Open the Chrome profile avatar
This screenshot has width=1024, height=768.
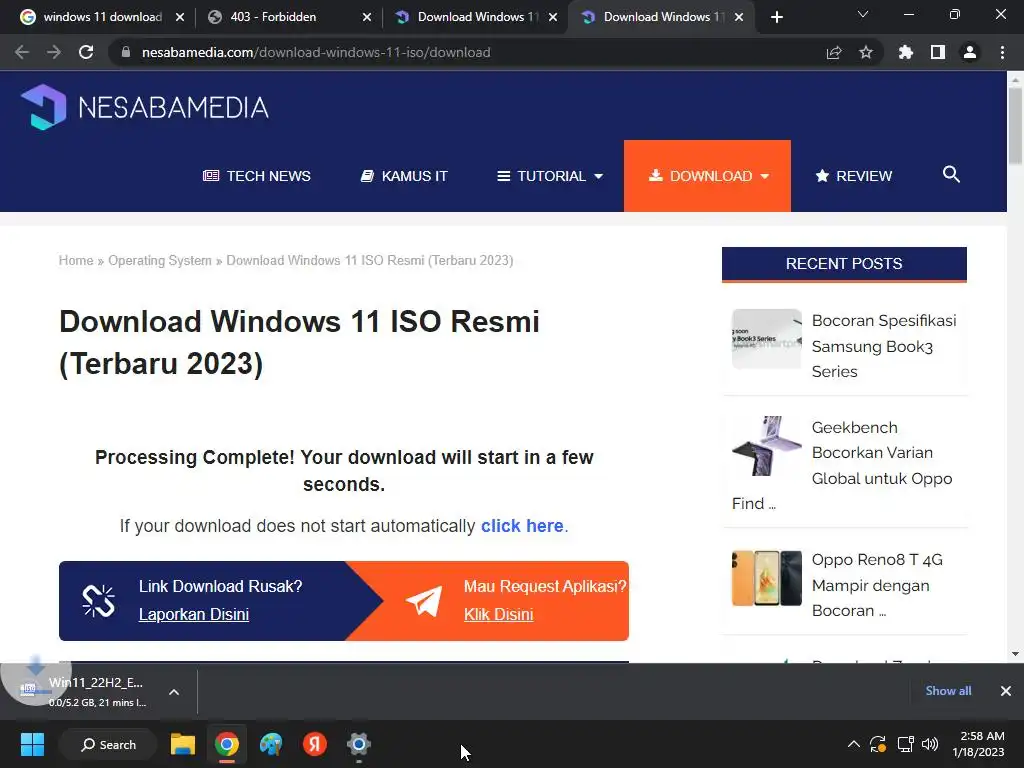970,52
